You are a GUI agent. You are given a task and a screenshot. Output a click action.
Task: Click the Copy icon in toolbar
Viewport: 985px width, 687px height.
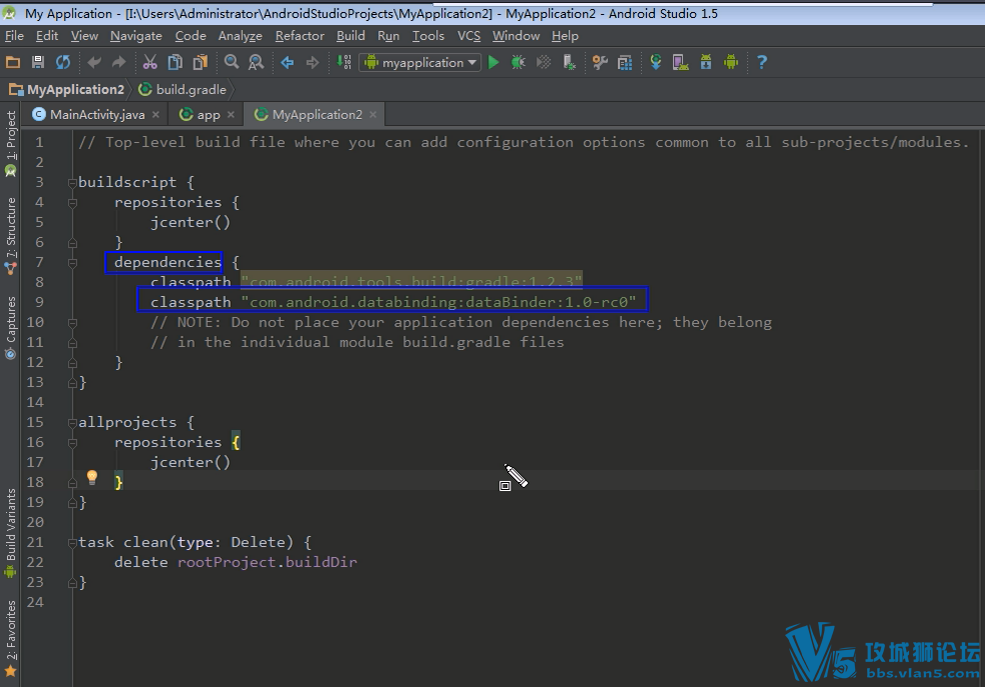click(x=175, y=62)
